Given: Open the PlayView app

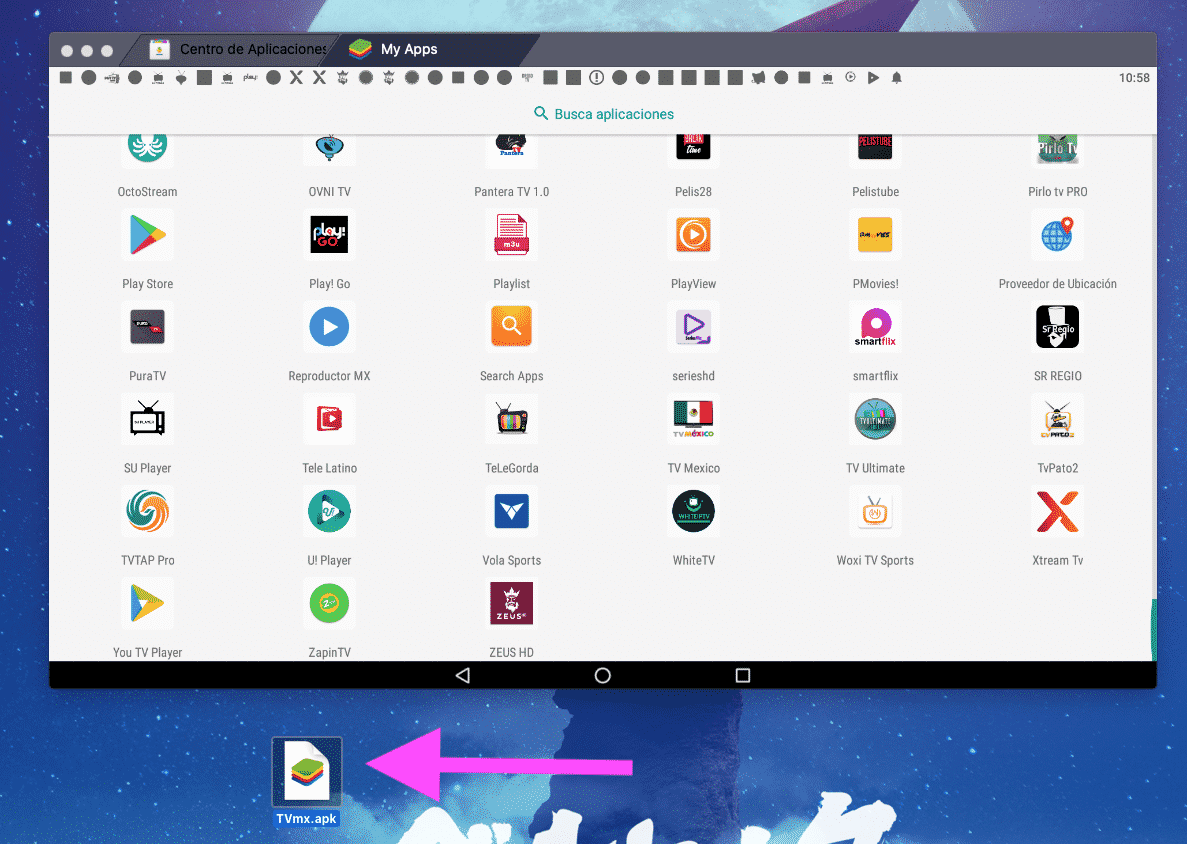Looking at the screenshot, I should pos(693,235).
